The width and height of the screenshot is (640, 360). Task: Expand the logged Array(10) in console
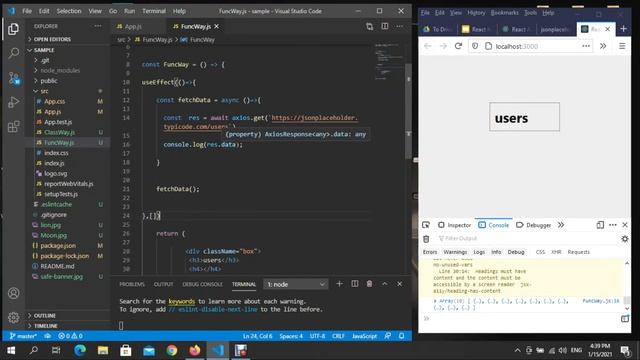point(435,301)
